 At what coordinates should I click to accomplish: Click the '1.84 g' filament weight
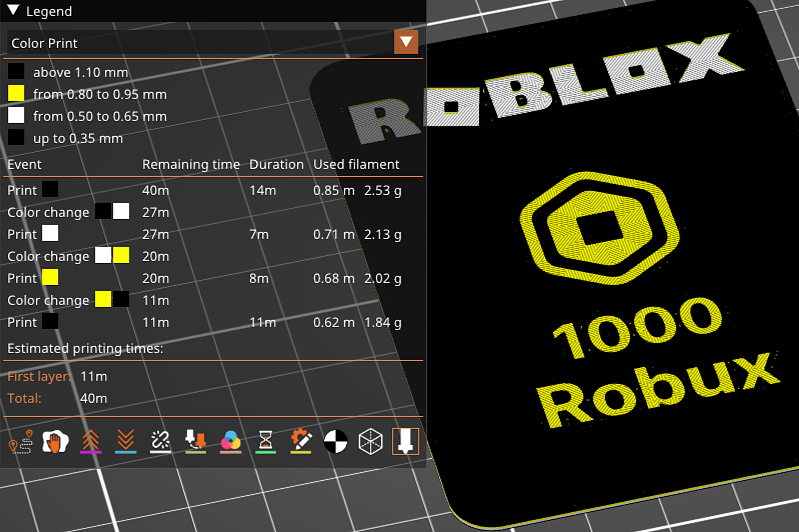point(383,323)
